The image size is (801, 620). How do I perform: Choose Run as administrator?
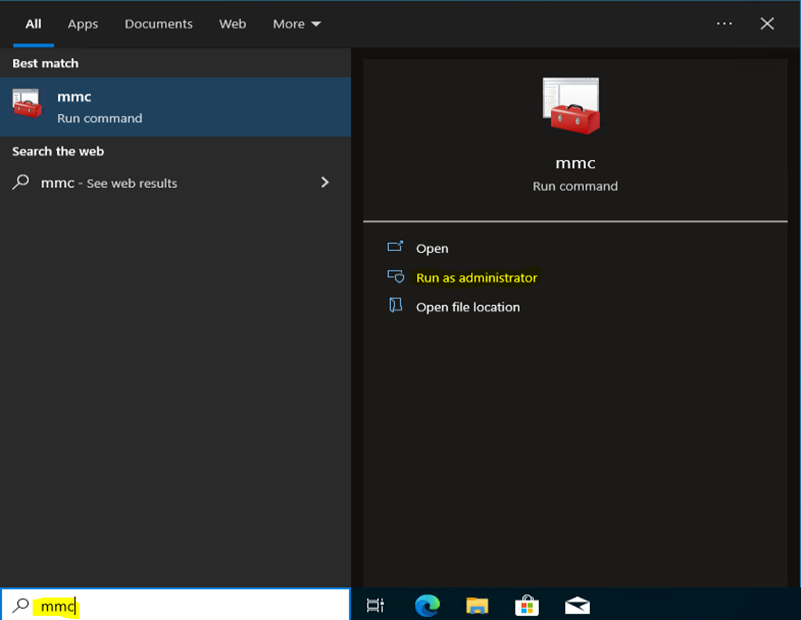tap(476, 278)
